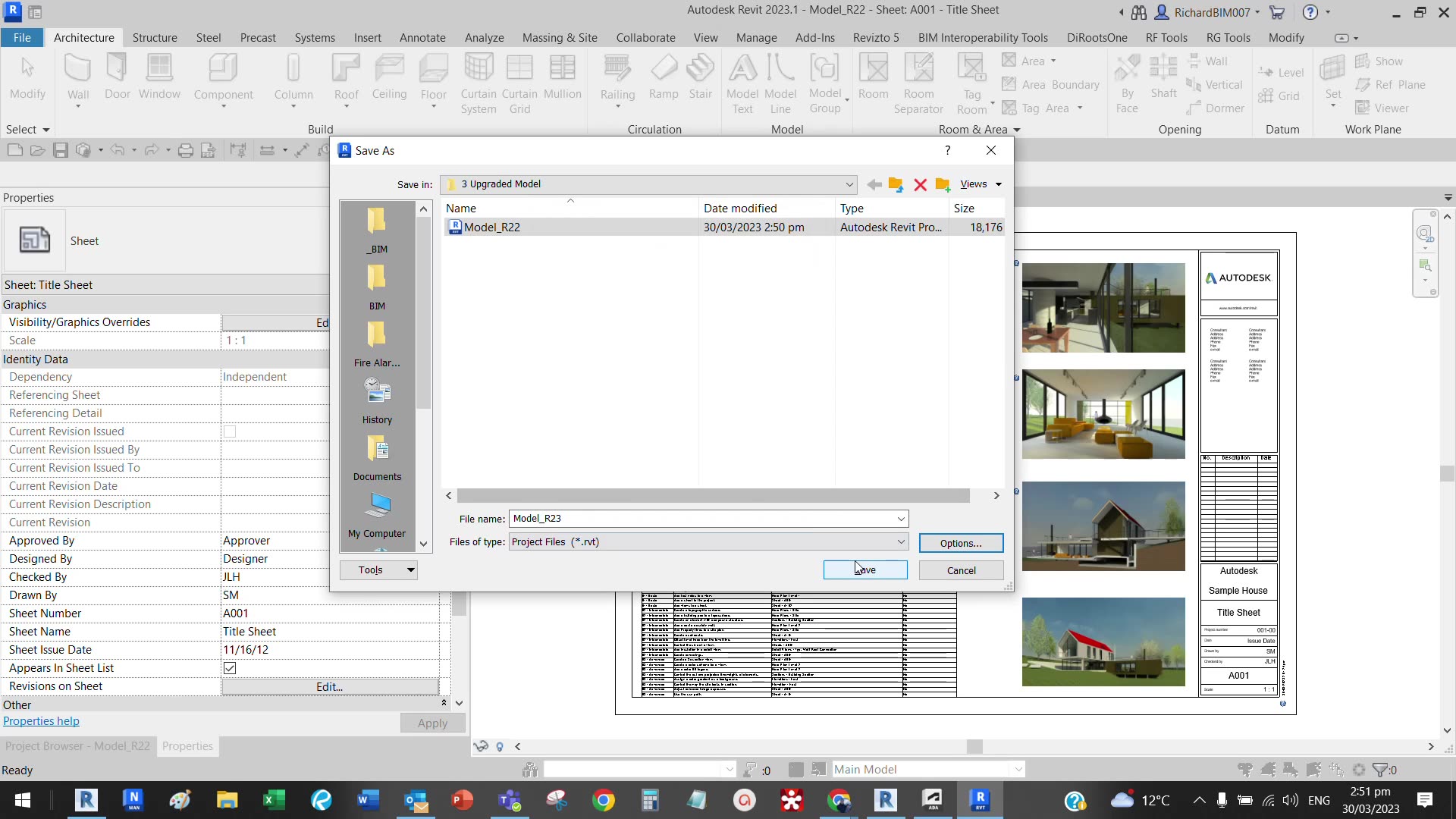Open the Collaborate menu
The image size is (1456, 819).
(x=645, y=37)
